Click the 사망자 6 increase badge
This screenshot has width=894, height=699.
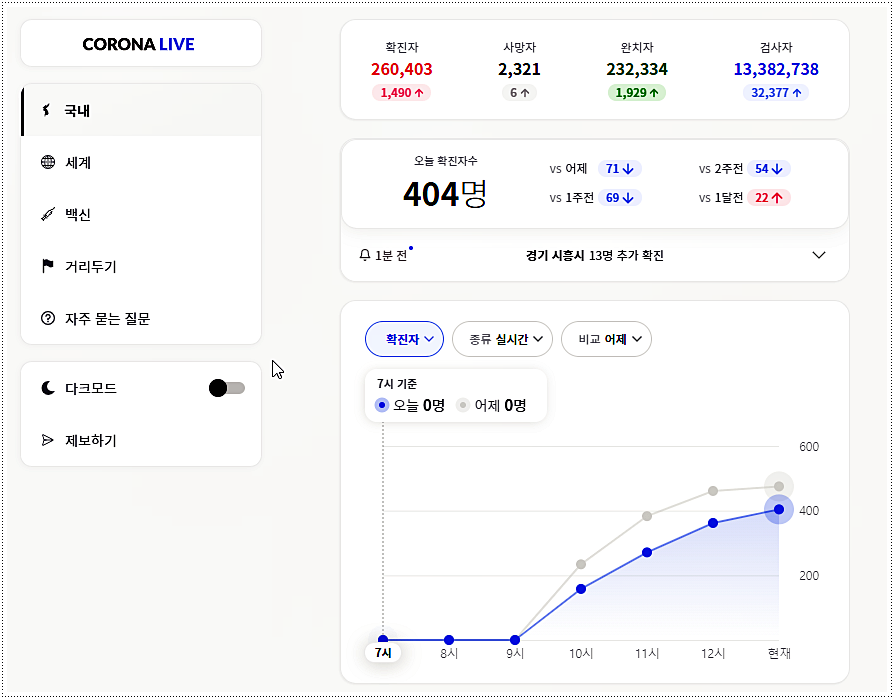coord(519,93)
